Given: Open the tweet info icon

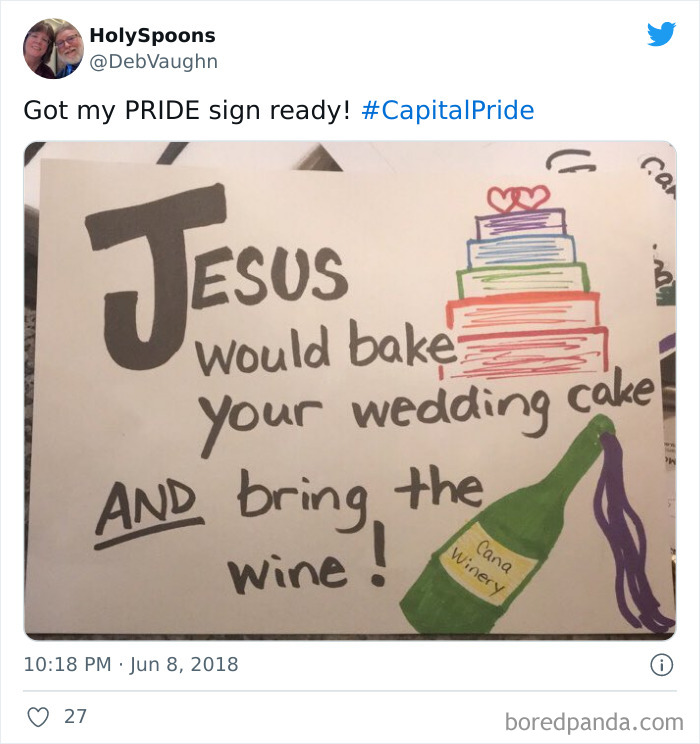Looking at the screenshot, I should tap(661, 664).
